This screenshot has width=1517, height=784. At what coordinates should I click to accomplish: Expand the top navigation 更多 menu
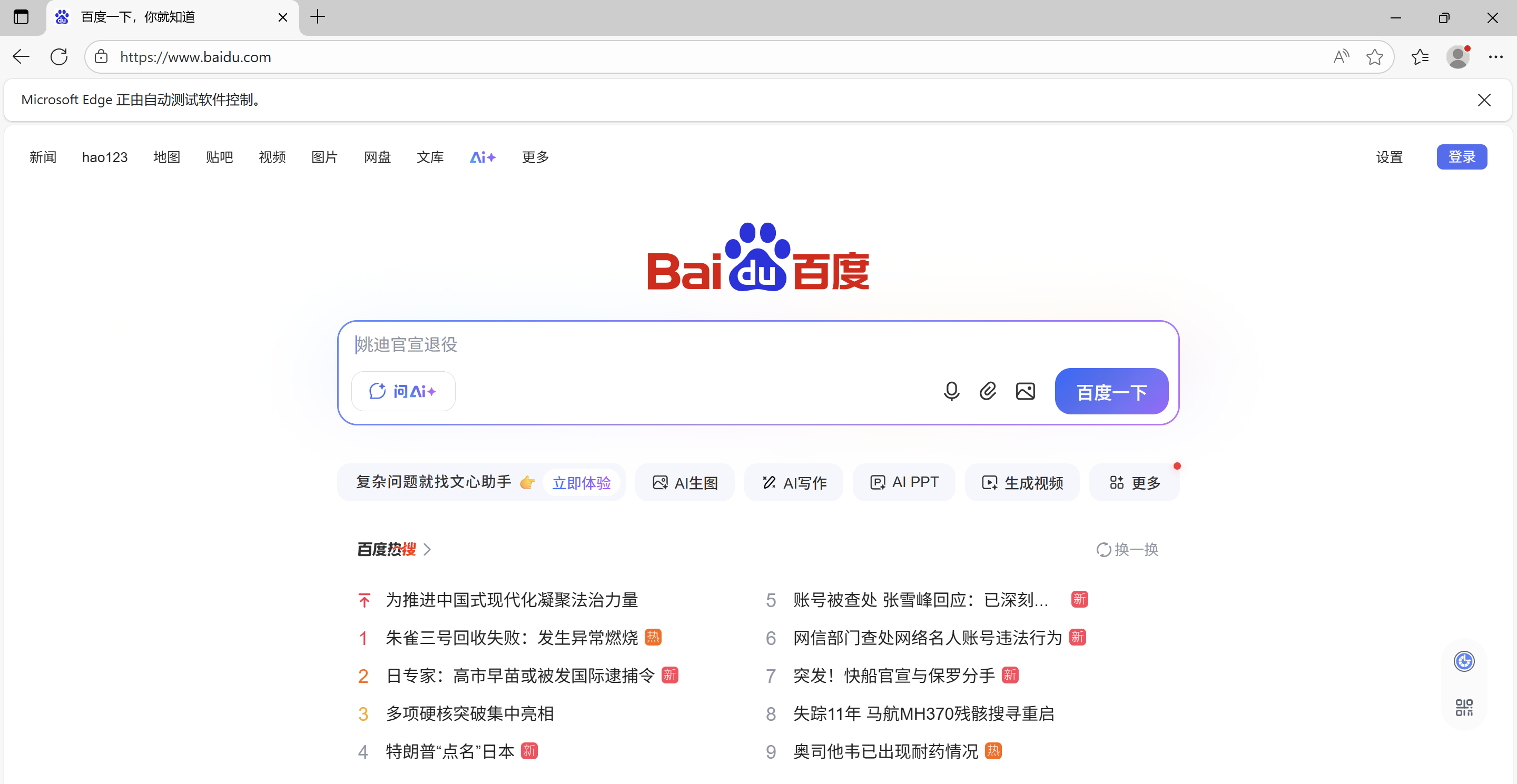point(535,157)
